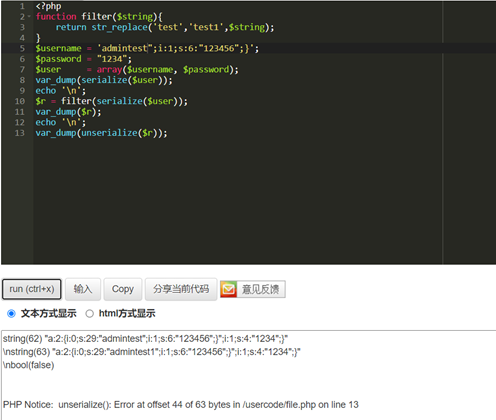Collapse the function fold arrow on line 2
496x420 pixels.
(29, 16)
